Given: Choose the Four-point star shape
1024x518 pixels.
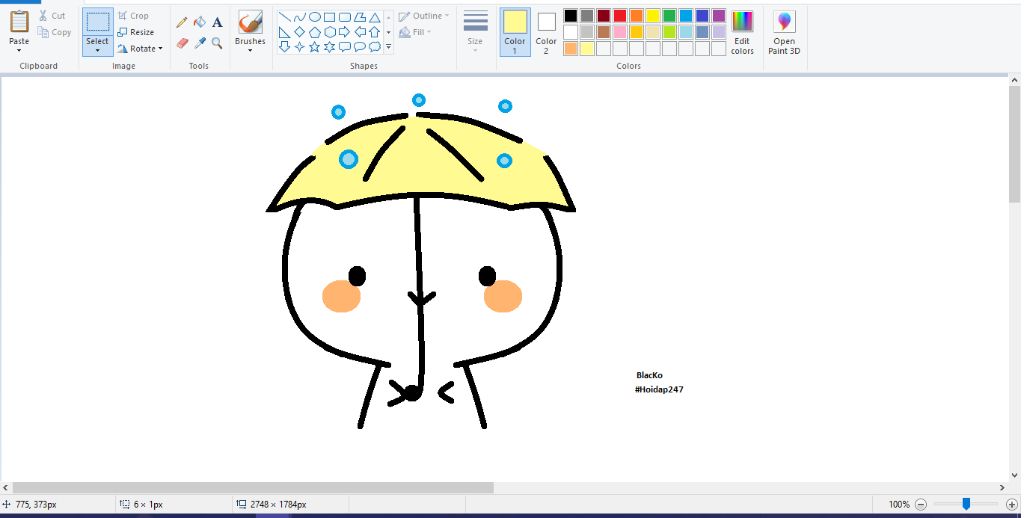Looking at the screenshot, I should pos(300,47).
